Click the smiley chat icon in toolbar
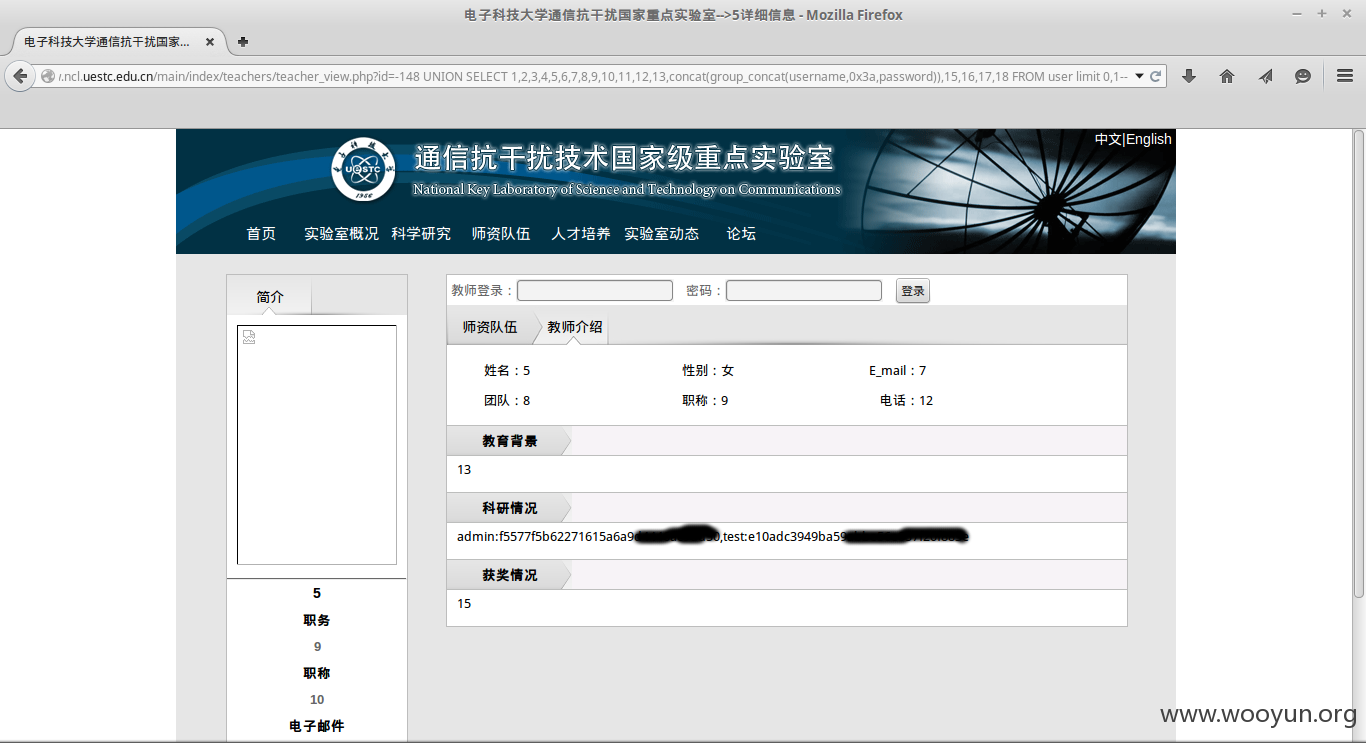Screen dimensions: 1366x743 (1303, 76)
